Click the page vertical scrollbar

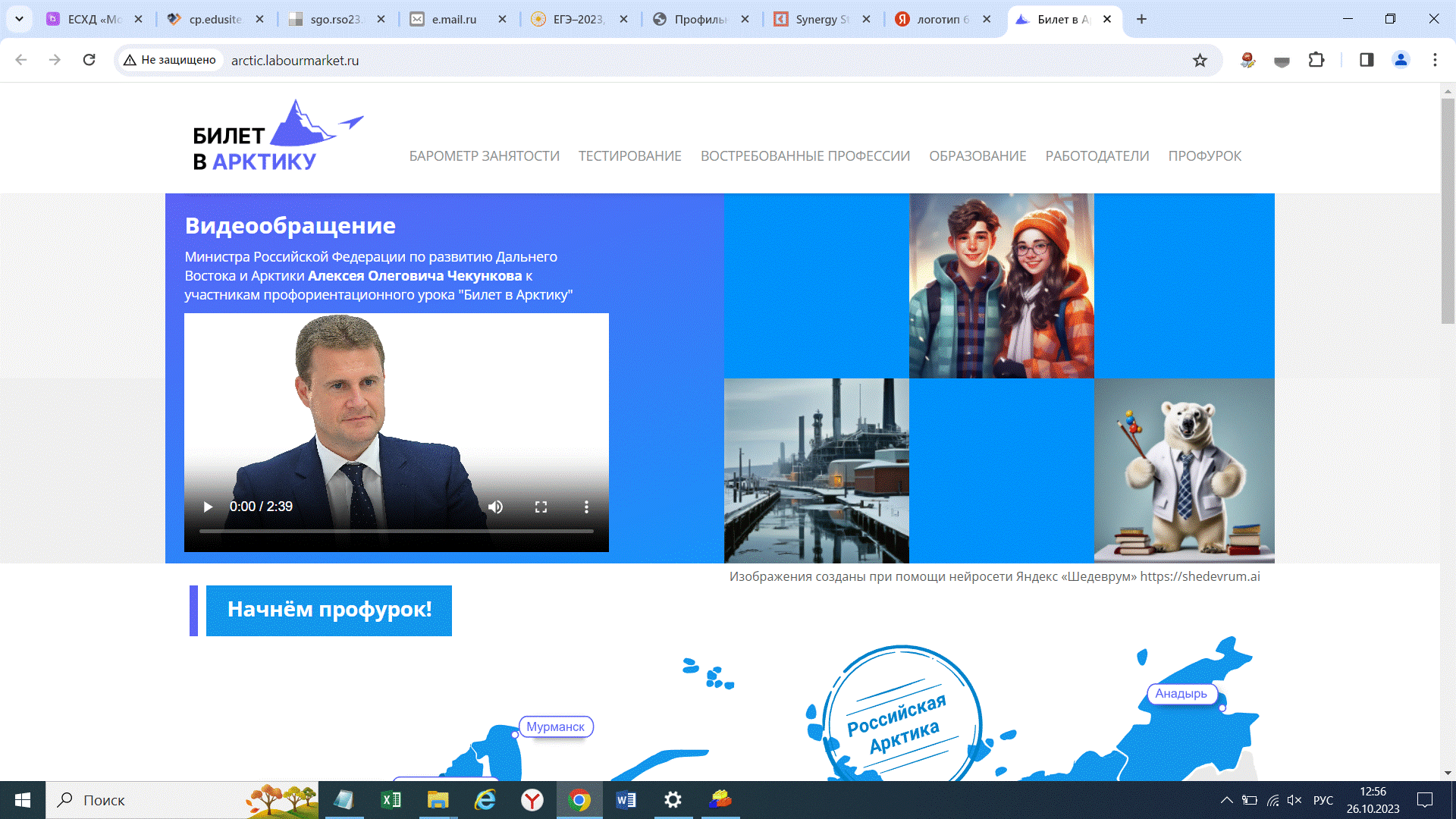[x=1448, y=212]
